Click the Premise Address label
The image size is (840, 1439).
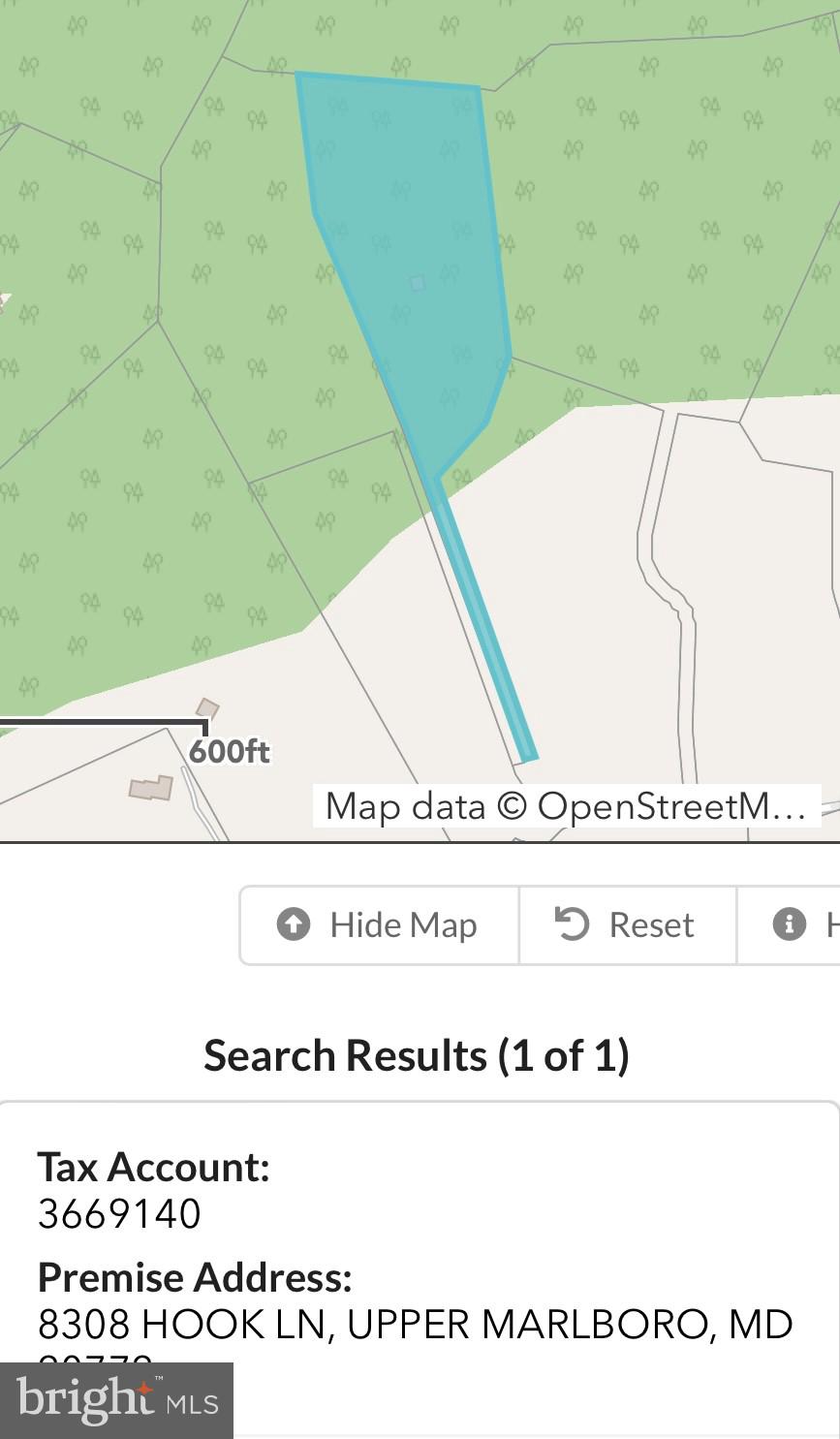[x=194, y=1277]
